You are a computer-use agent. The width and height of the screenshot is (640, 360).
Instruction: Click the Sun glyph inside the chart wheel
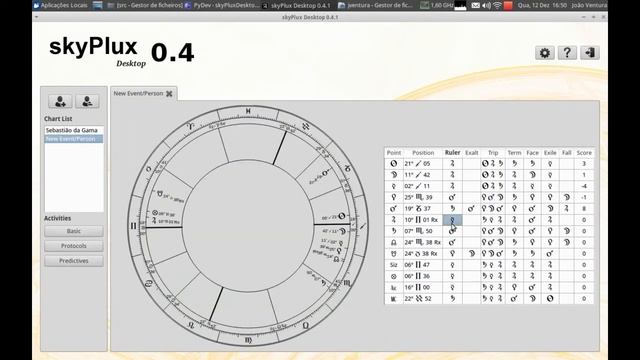tap(342, 216)
